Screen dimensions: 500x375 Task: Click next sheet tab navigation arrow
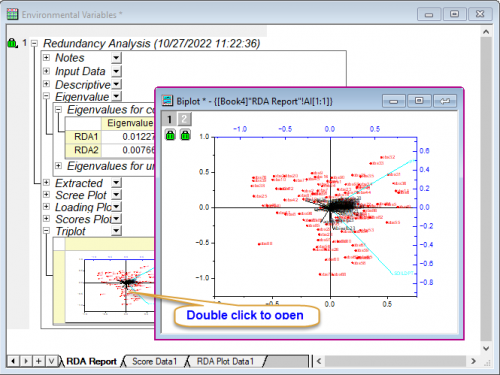[x=26, y=361]
